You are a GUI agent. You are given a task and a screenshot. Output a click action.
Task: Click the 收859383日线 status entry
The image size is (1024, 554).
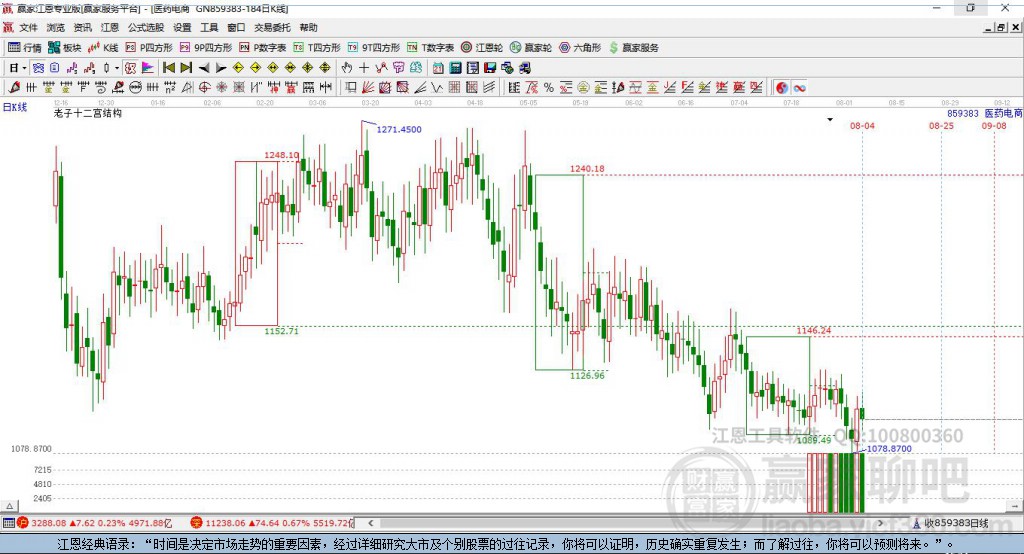950,523
